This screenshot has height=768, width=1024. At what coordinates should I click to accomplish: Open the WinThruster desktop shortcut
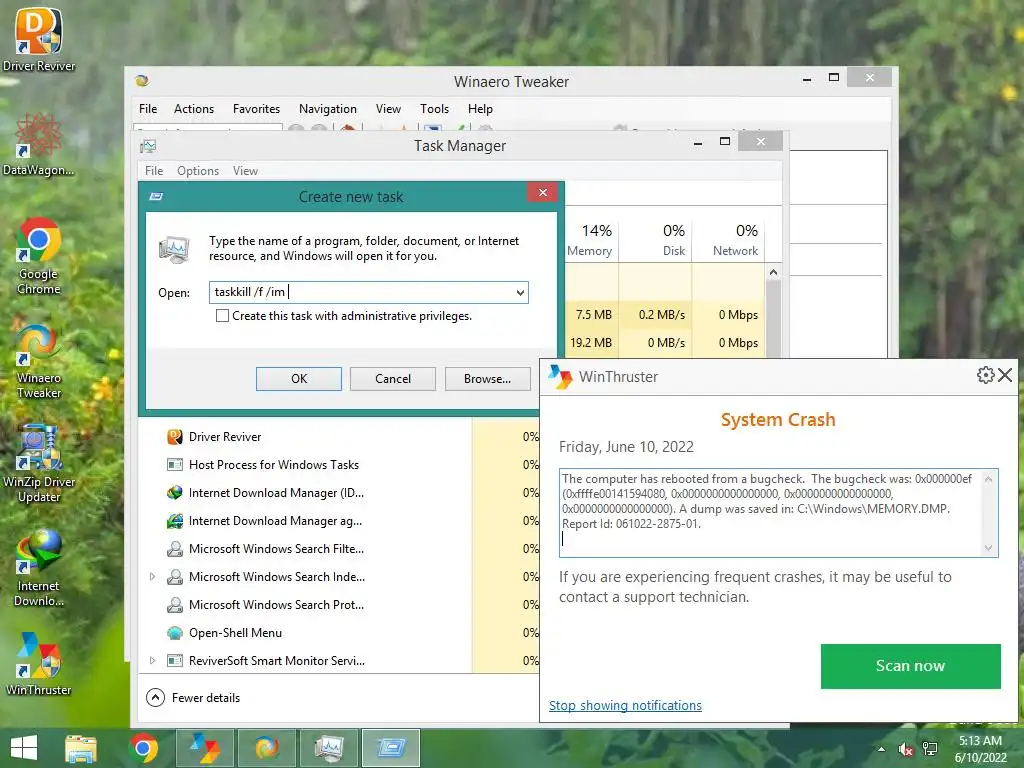39,664
